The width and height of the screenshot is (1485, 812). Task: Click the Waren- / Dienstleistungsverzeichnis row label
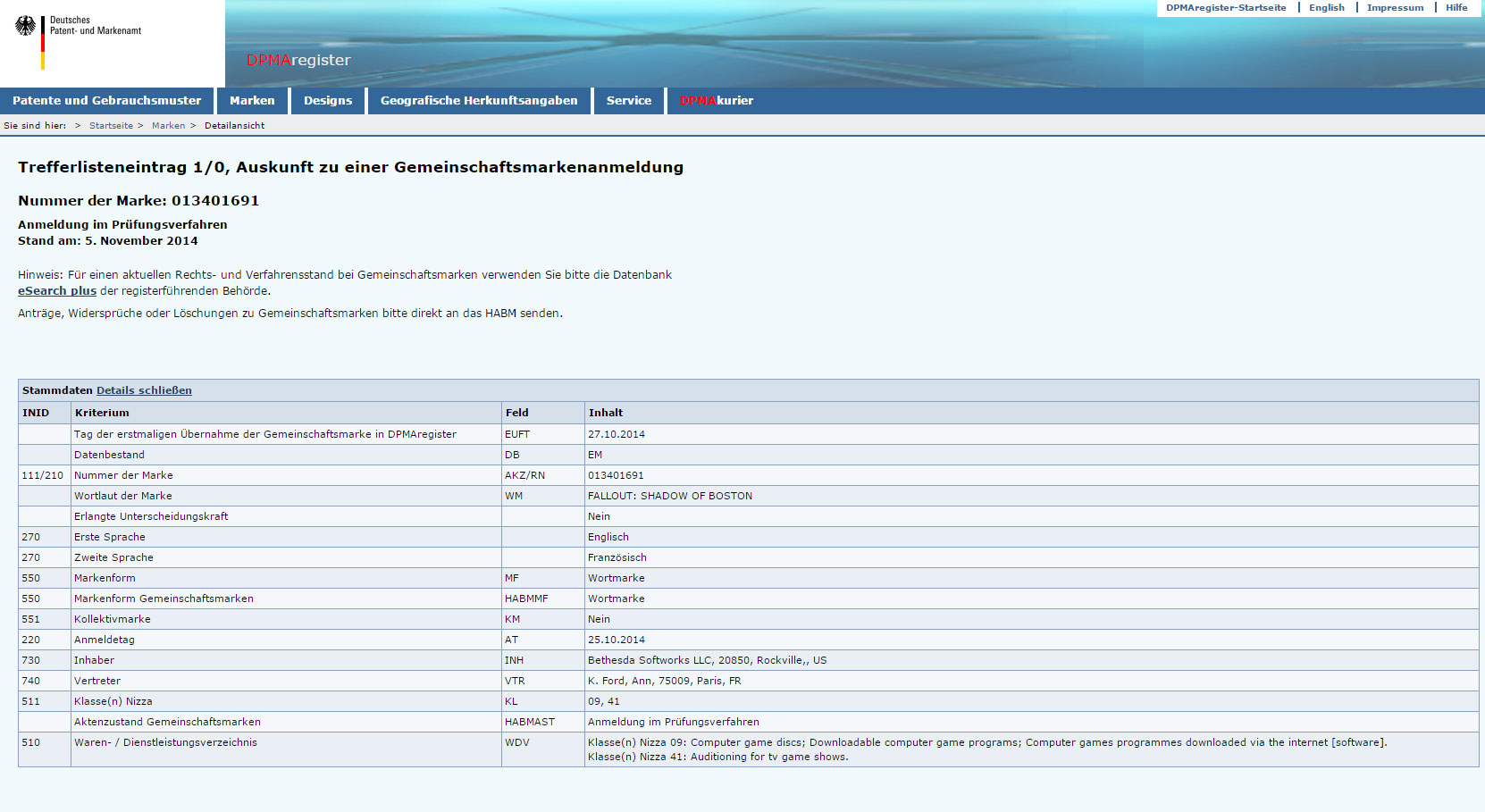[165, 742]
